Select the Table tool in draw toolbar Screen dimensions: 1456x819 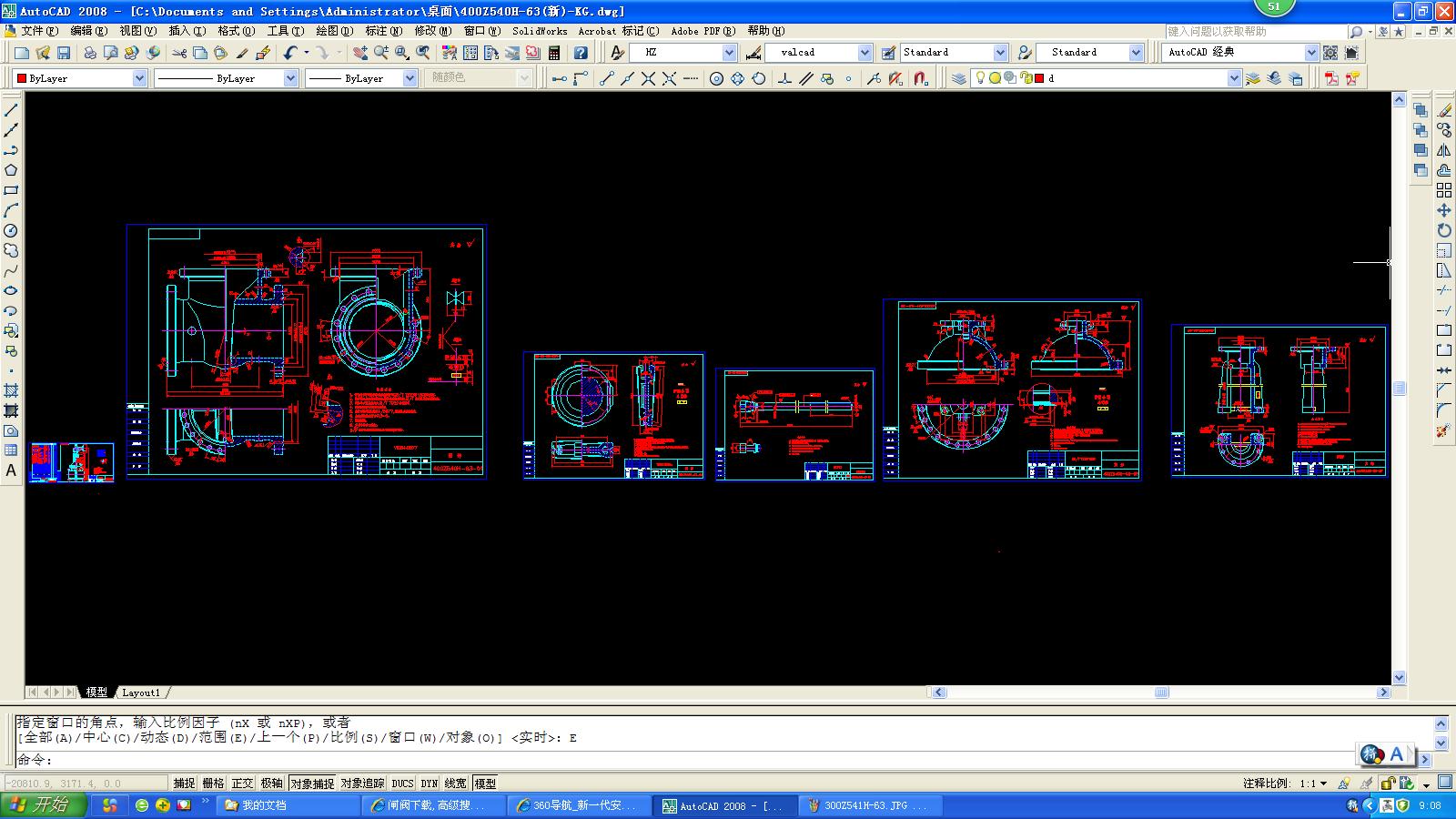point(11,450)
